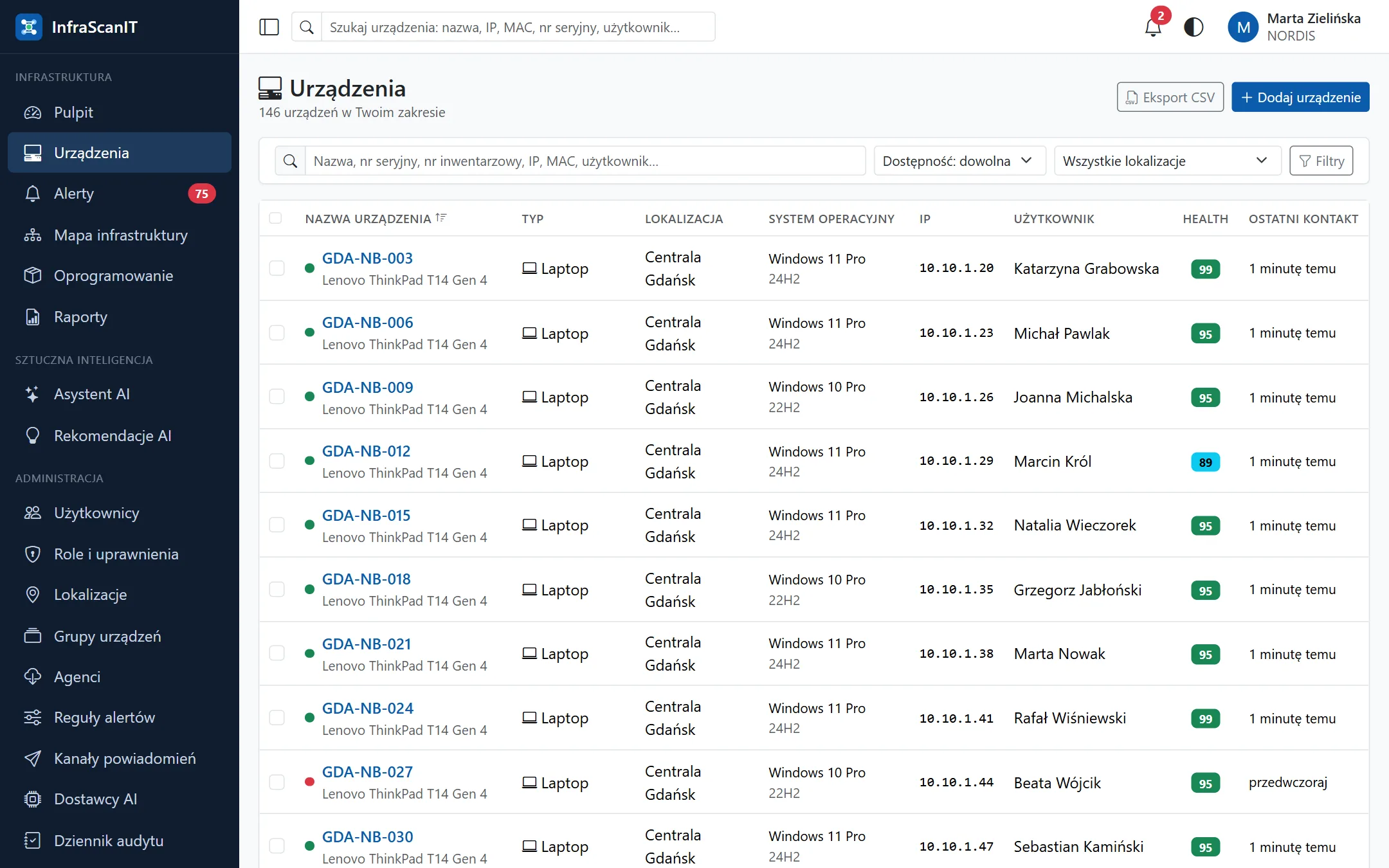Click the InfraScanIT logo icon

click(29, 27)
